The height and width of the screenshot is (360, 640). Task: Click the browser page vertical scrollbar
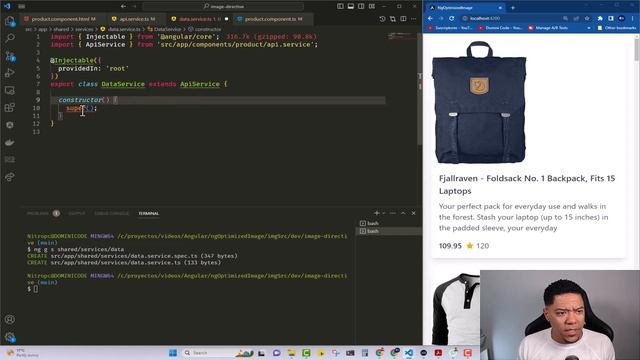(637, 49)
